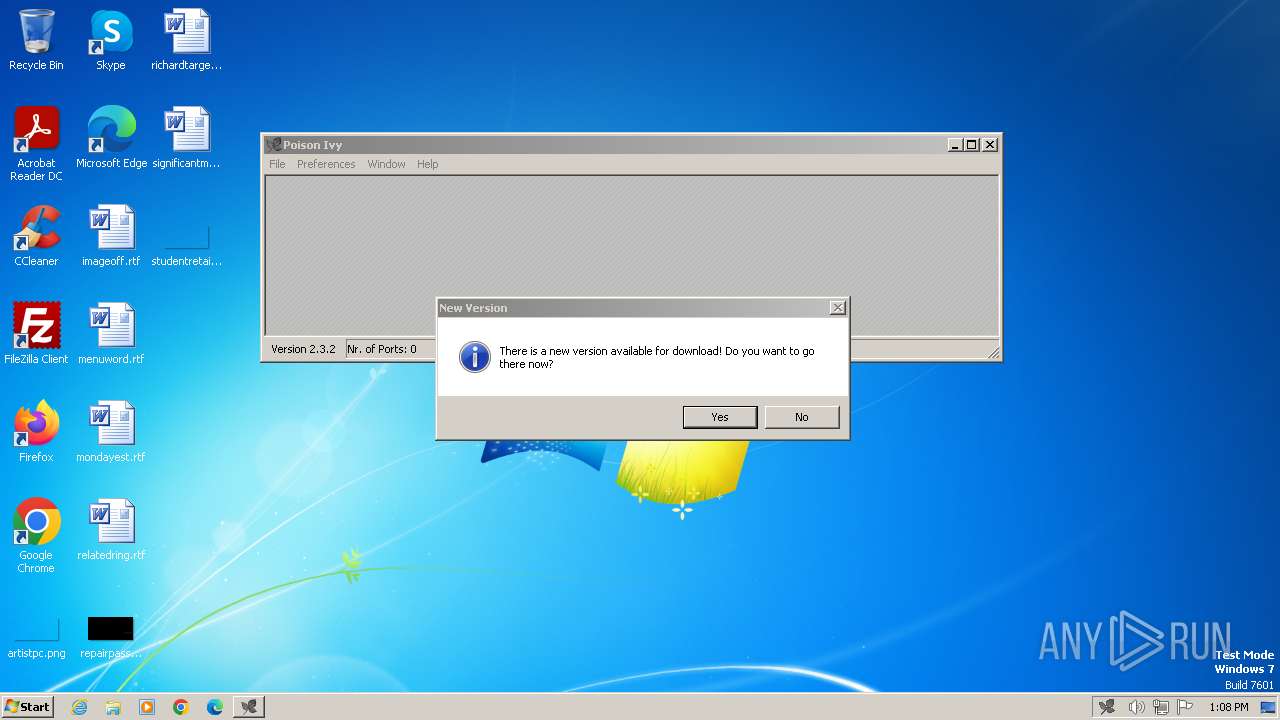Open Internet Explorer from the taskbar
1280x720 pixels.
tap(79, 707)
